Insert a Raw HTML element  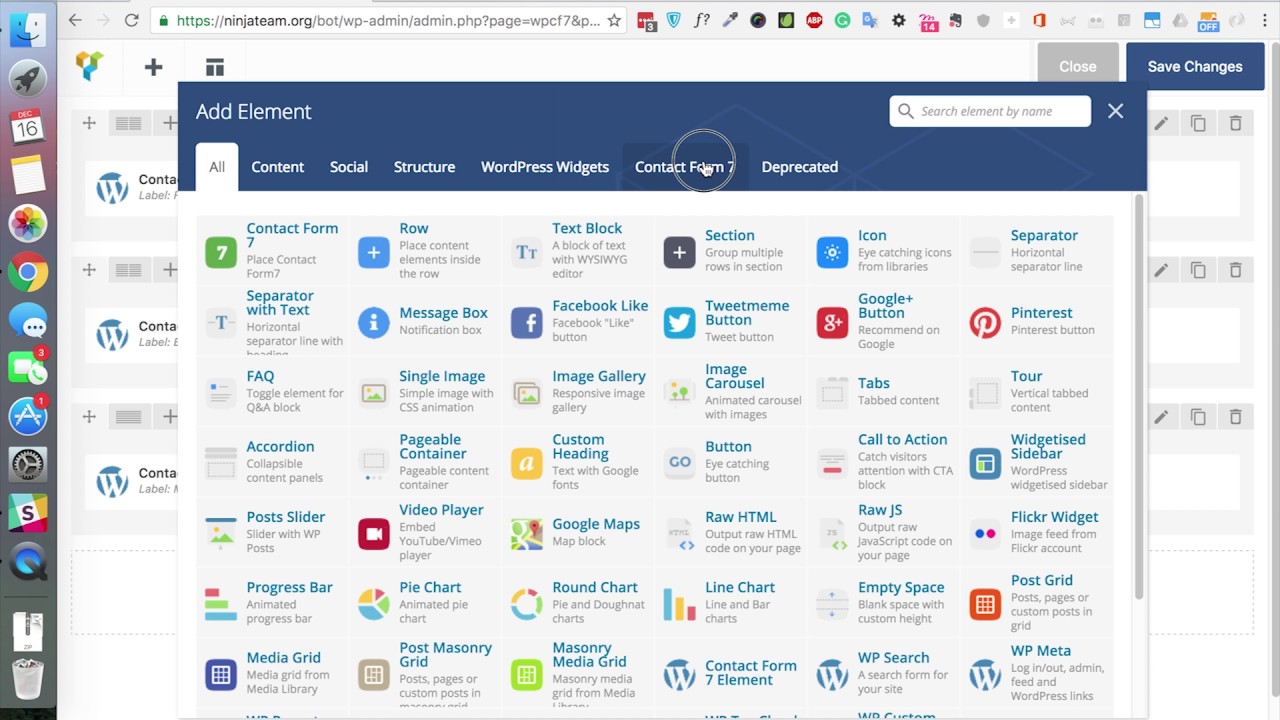pyautogui.click(x=731, y=533)
